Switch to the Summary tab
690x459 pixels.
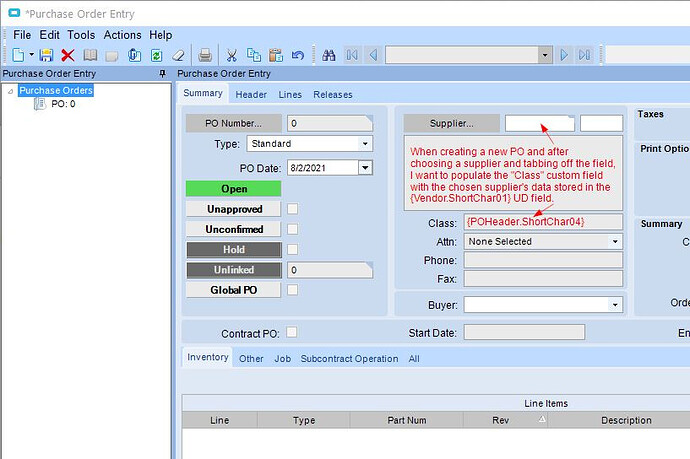click(203, 93)
